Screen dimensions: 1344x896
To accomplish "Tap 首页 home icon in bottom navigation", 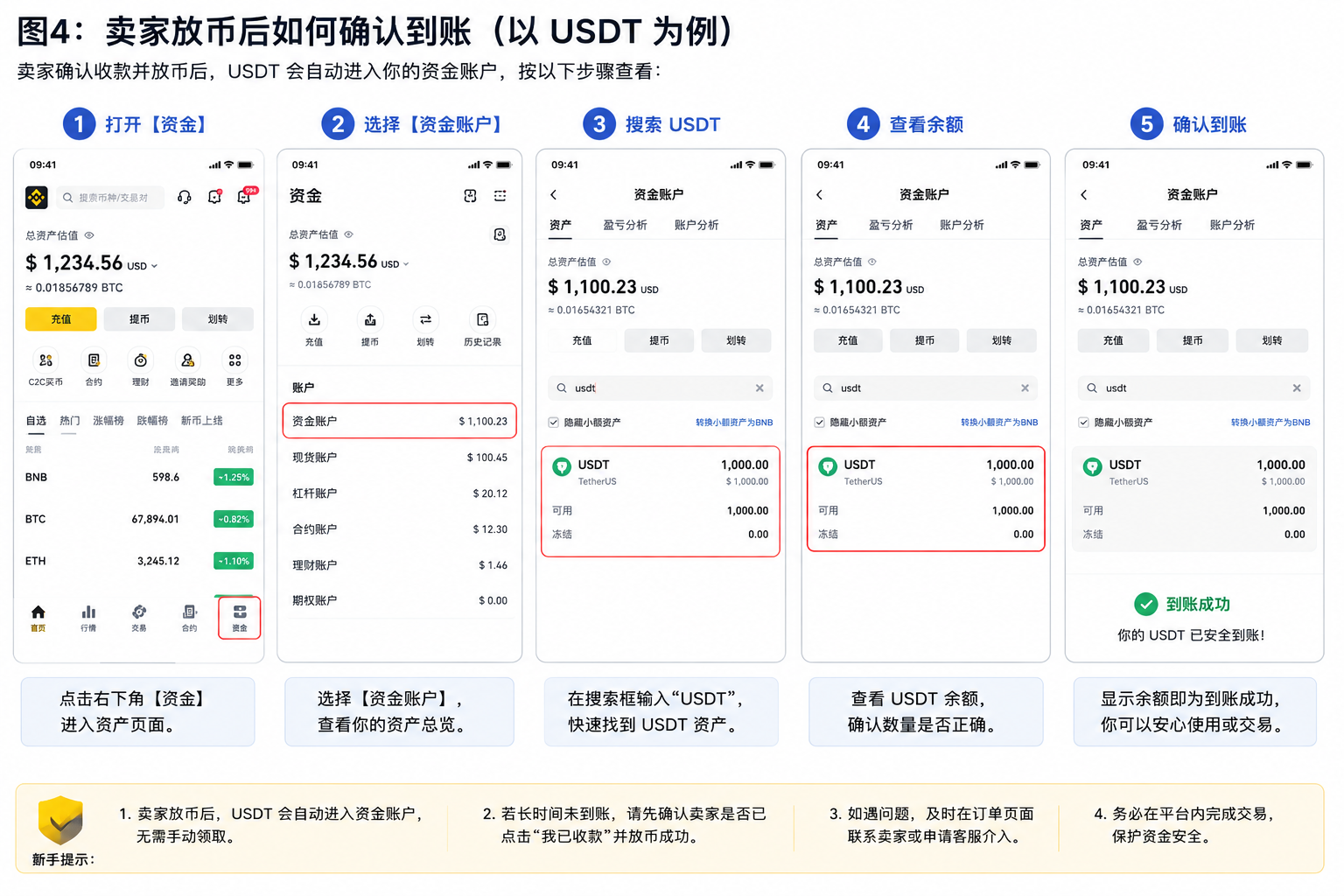I will pos(38,612).
